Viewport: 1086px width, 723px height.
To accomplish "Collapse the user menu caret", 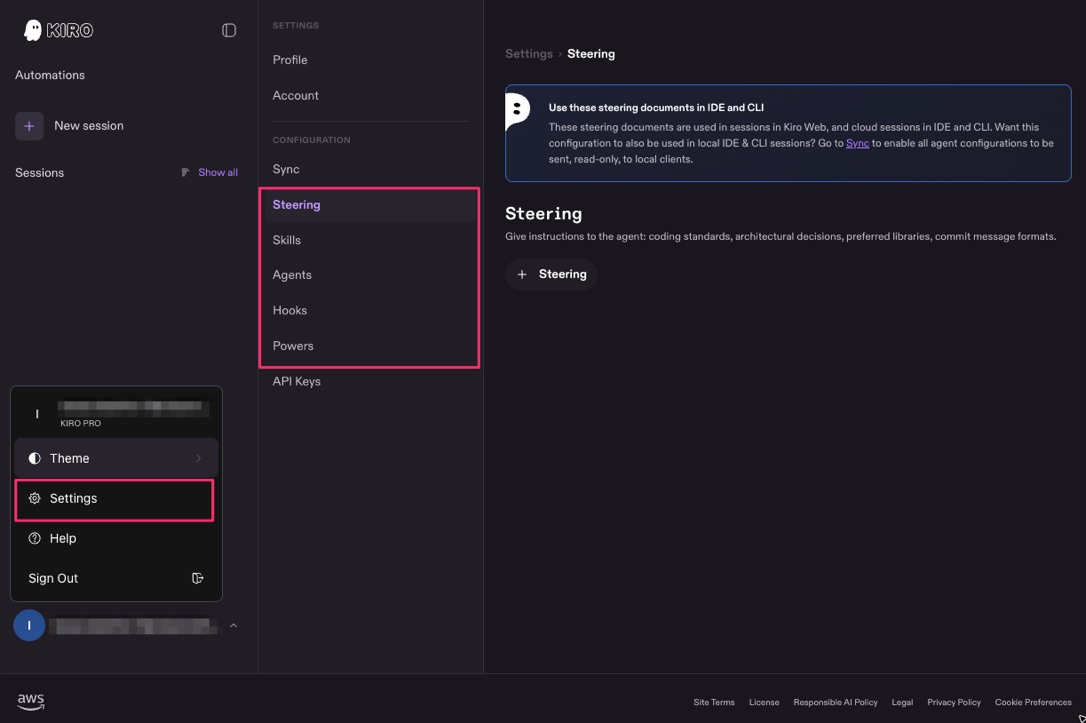I will 233,625.
